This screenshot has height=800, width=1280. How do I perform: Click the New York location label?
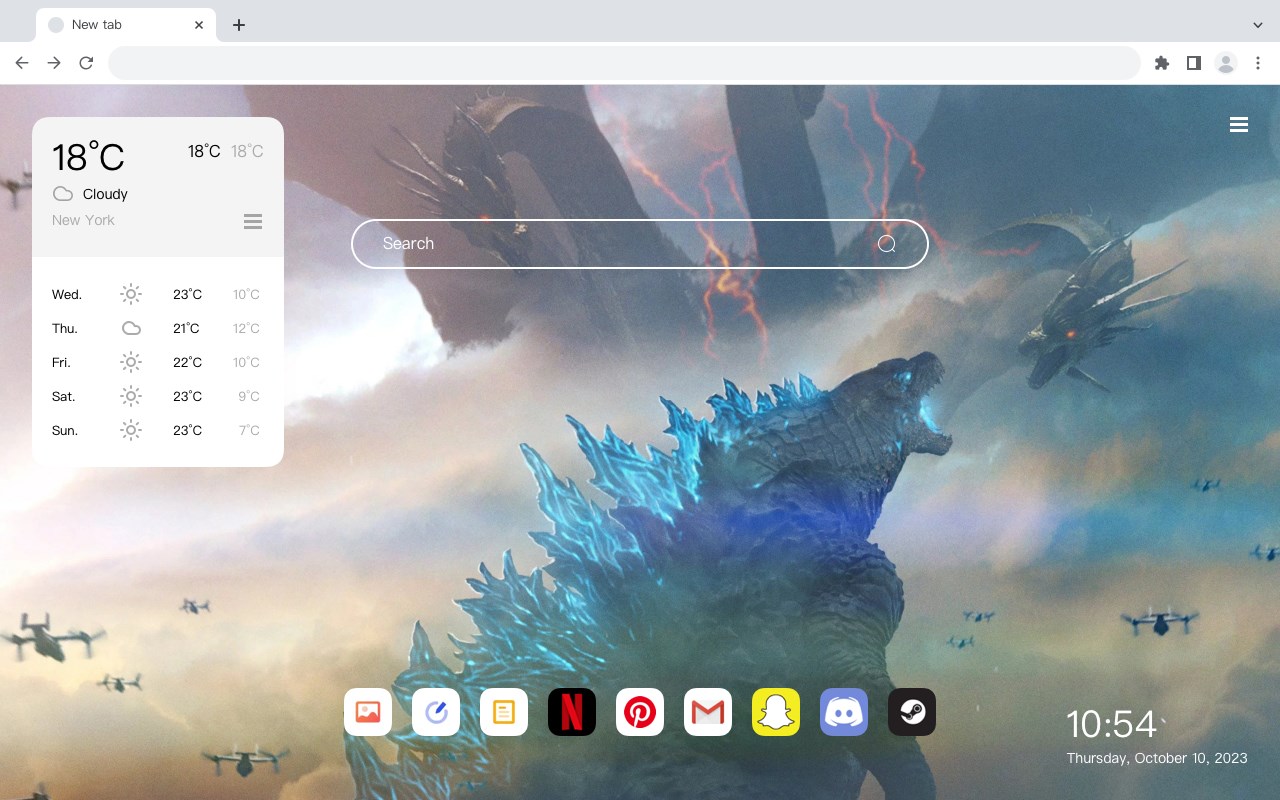pos(83,220)
